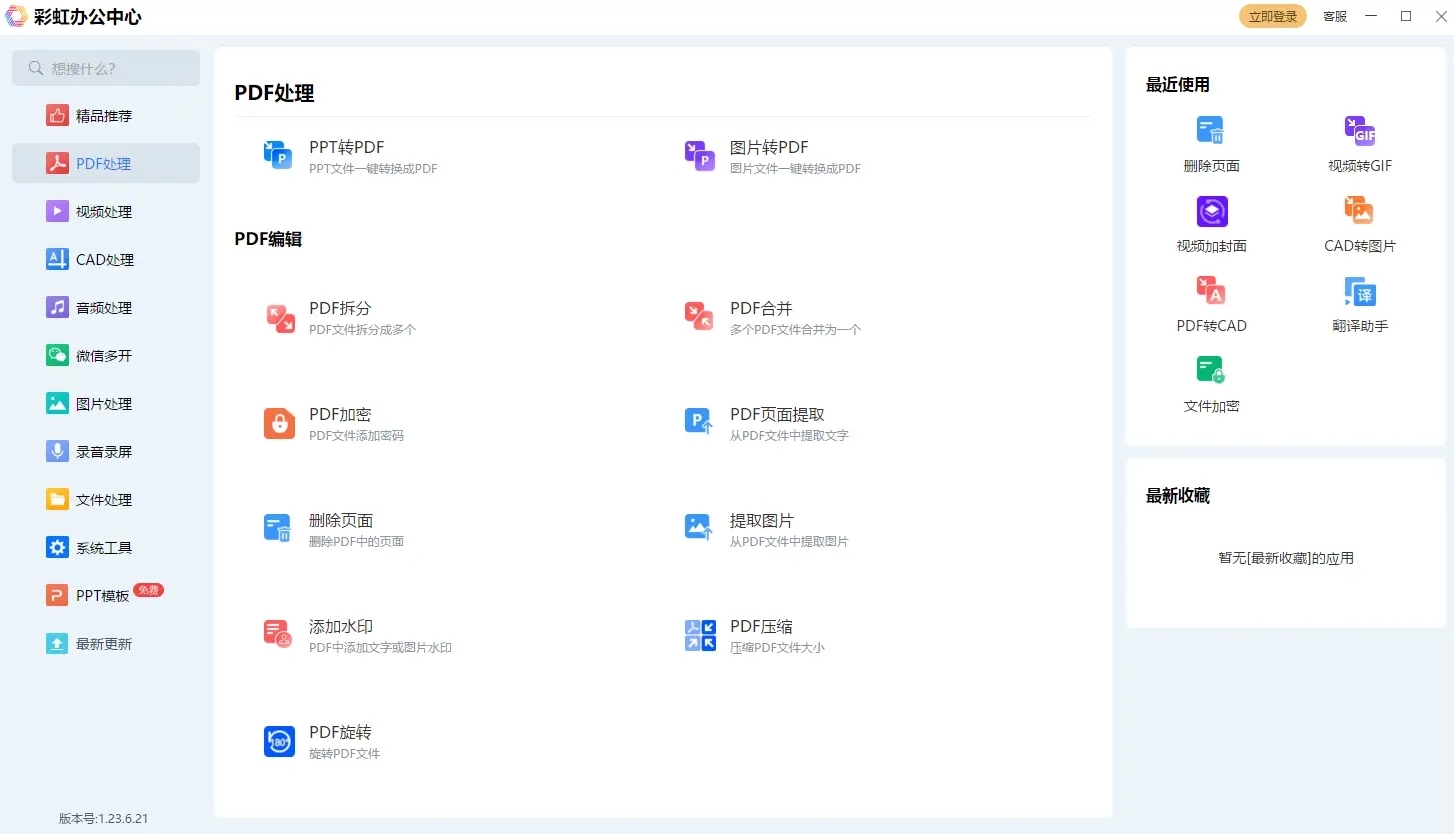Click the 提取图片 icon
The image size is (1454, 834).
click(699, 527)
